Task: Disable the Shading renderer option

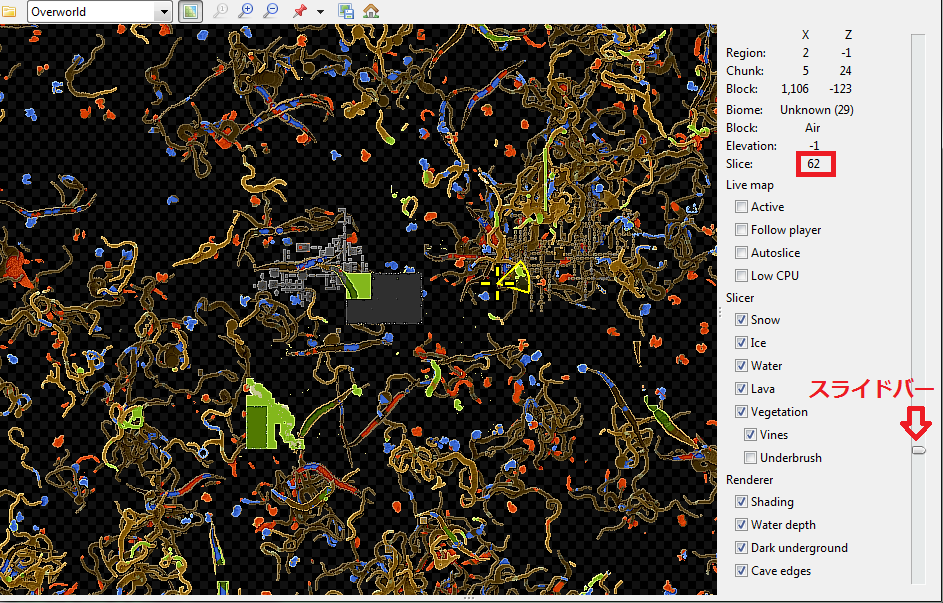Action: [742, 501]
